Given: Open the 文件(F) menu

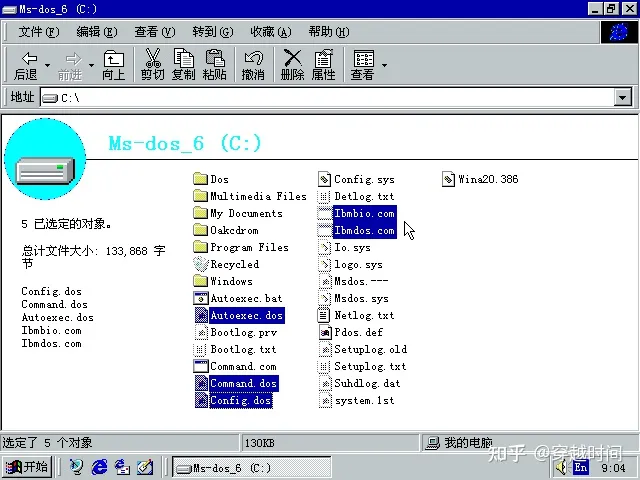Looking at the screenshot, I should click(x=39, y=32).
